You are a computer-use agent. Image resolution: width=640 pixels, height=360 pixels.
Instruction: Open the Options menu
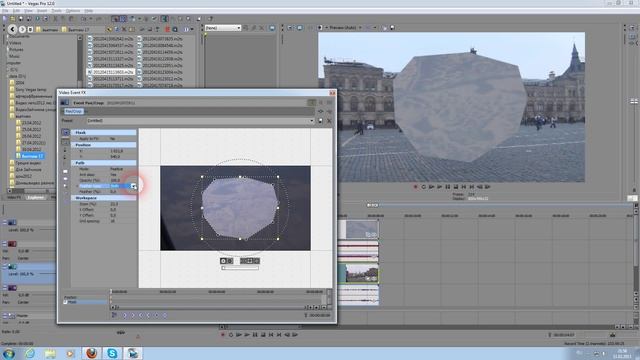tap(73, 11)
